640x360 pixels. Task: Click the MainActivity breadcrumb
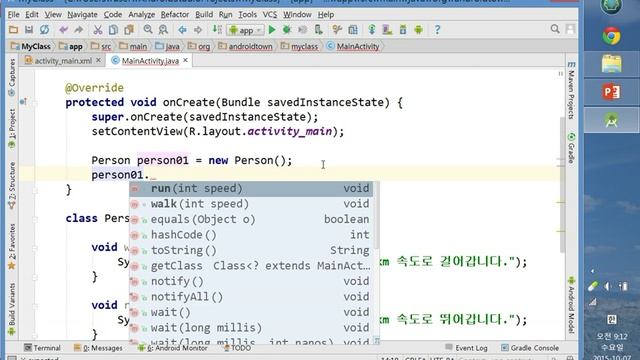tap(353, 47)
